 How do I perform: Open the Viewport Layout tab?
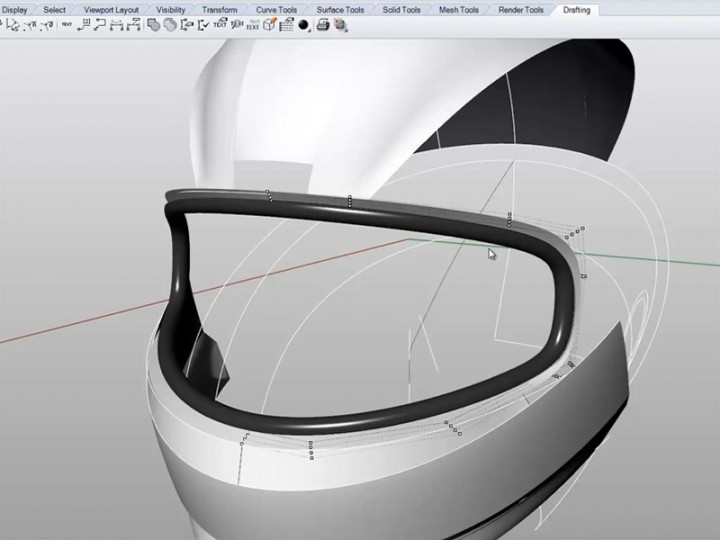click(111, 10)
